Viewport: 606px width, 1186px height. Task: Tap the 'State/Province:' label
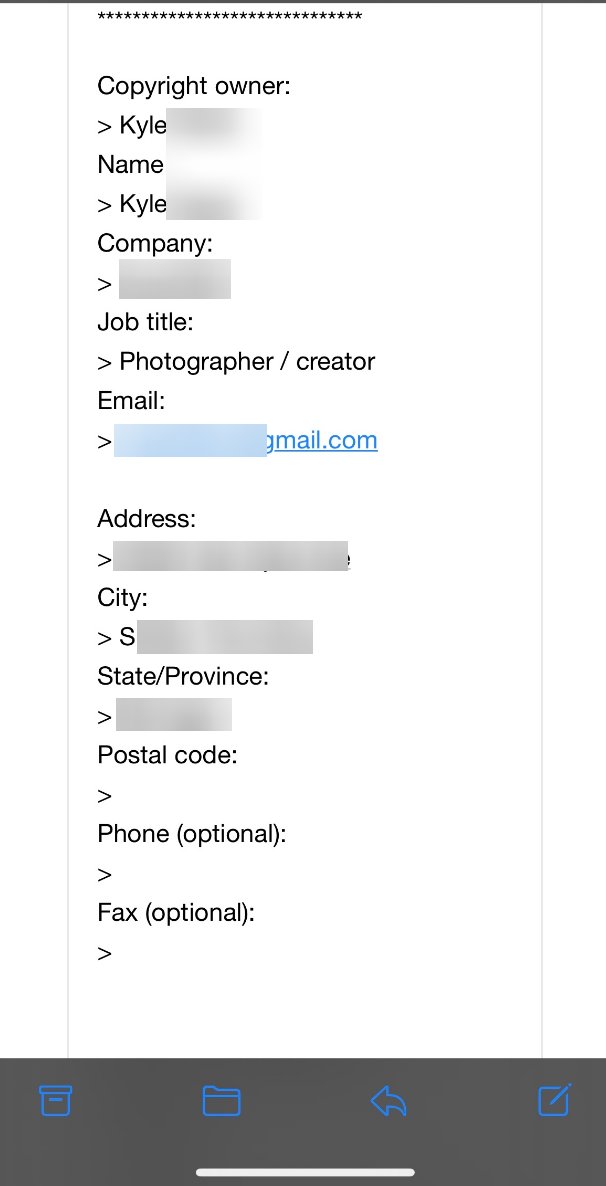tap(183, 676)
